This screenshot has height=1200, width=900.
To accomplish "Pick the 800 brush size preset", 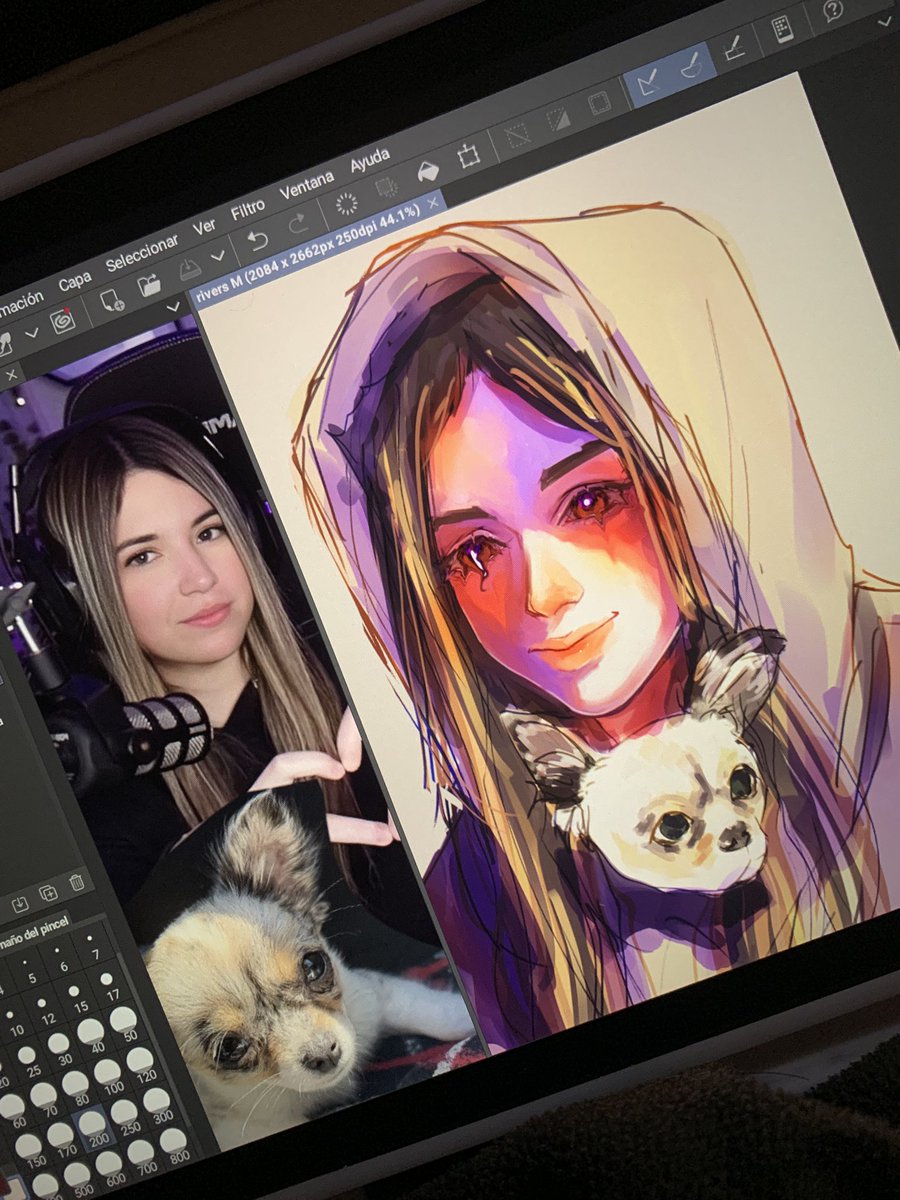I will coord(173,1145).
